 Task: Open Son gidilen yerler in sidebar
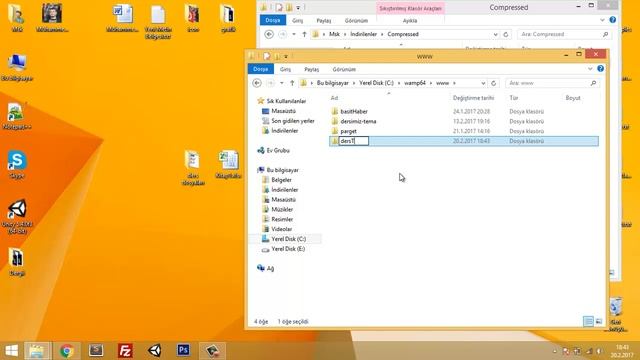click(x=293, y=121)
